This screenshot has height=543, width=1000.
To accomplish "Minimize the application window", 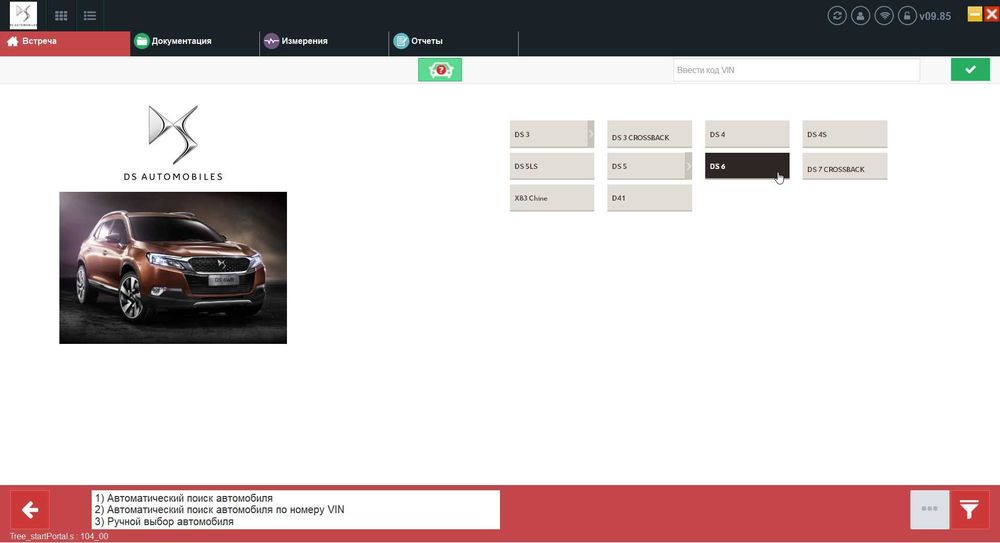I will pyautogui.click(x=974, y=14).
